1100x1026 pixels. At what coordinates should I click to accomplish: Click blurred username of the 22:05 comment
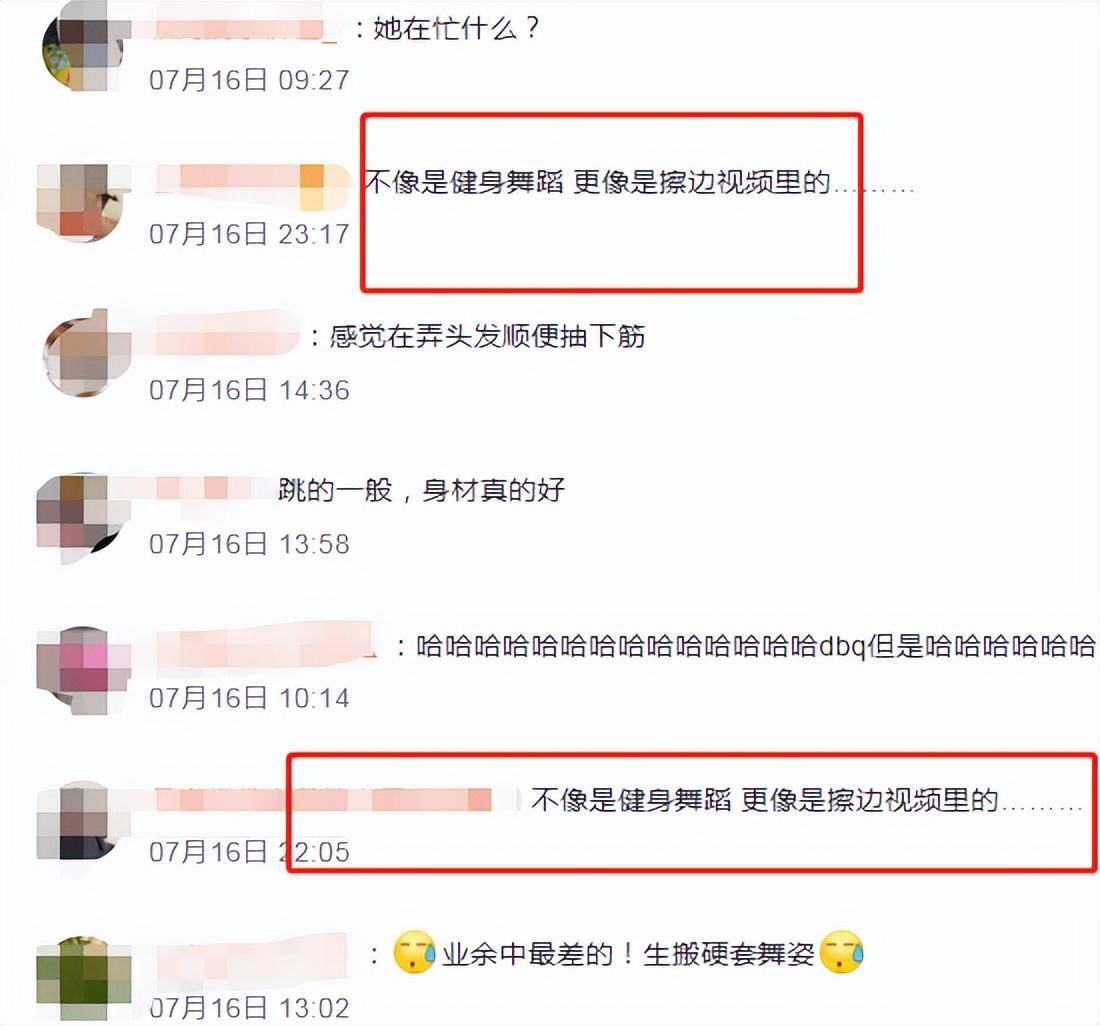coord(323,799)
